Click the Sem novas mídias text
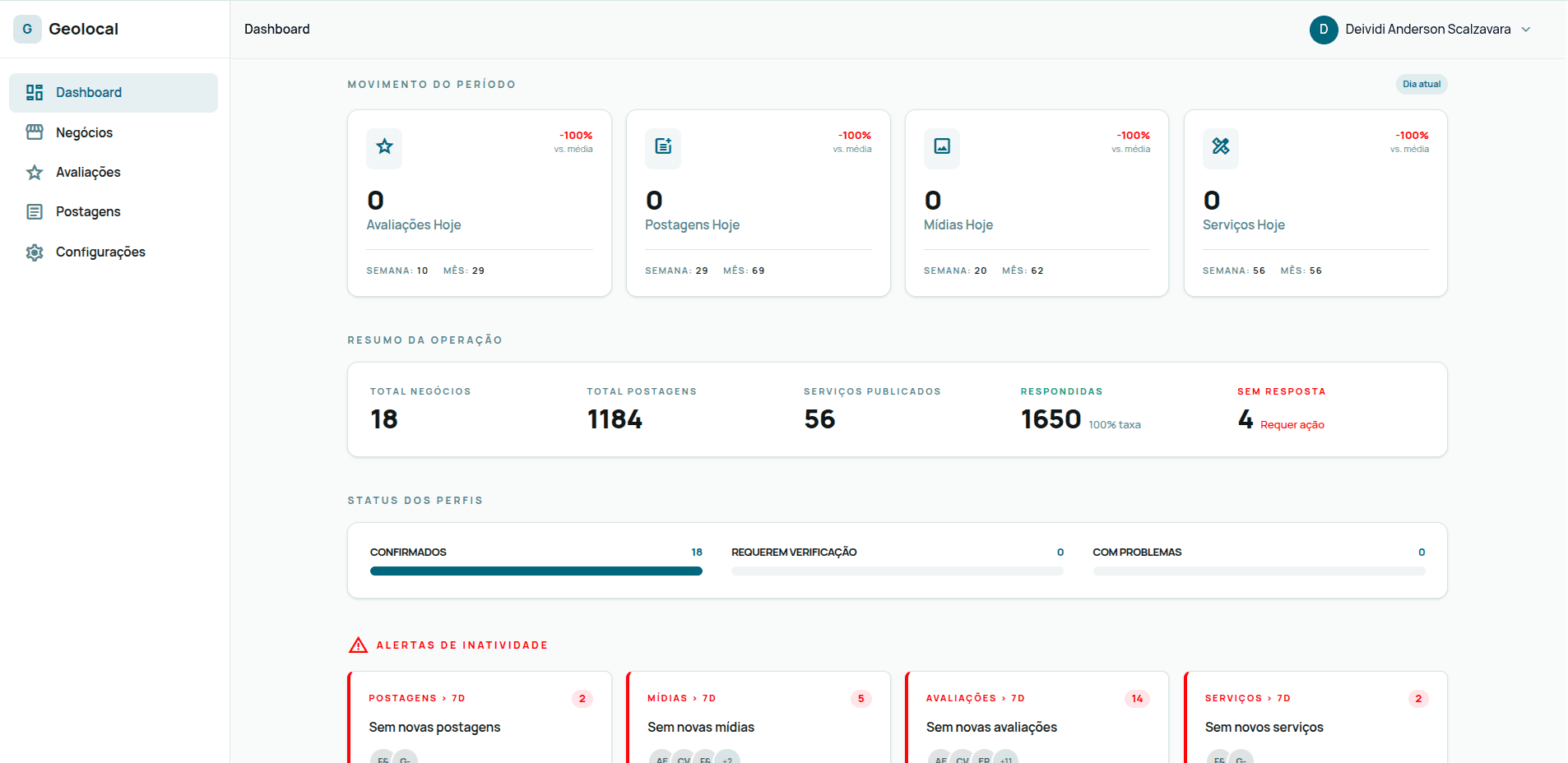 click(701, 728)
